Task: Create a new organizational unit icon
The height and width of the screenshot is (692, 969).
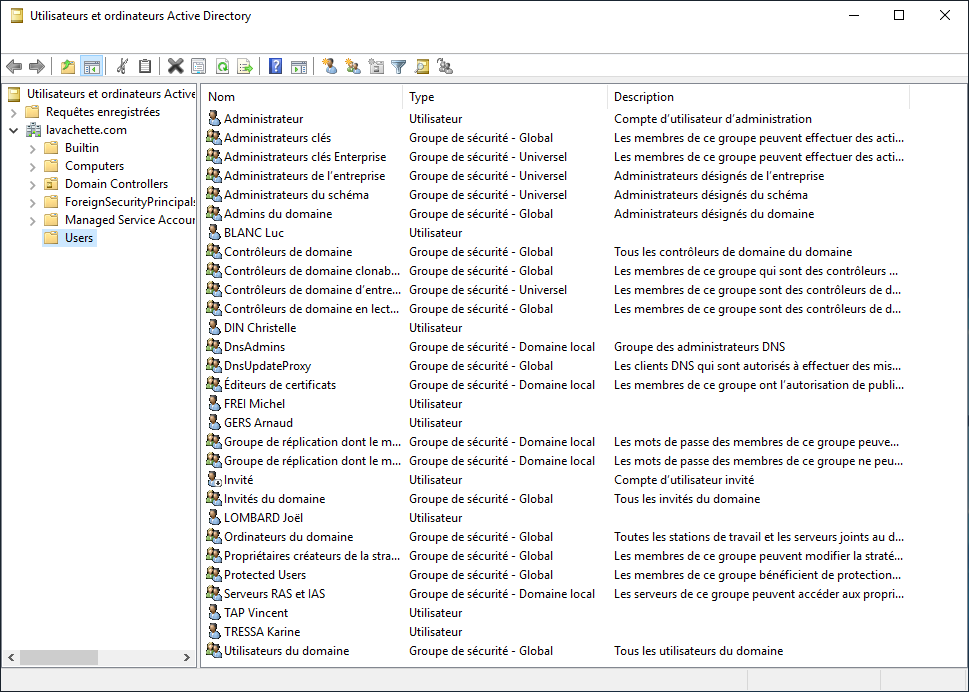Action: click(376, 66)
